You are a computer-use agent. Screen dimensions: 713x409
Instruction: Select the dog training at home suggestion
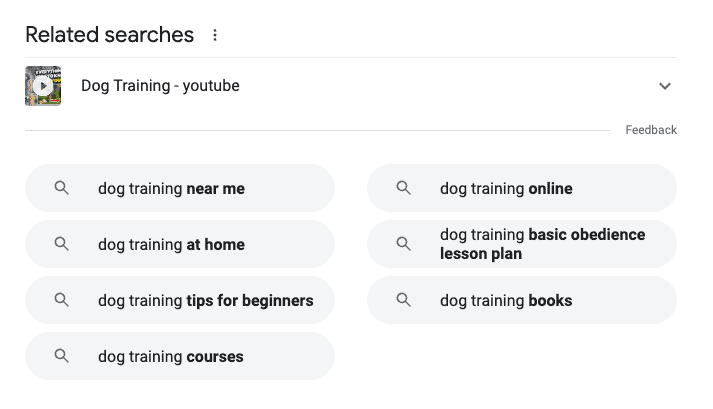point(171,244)
